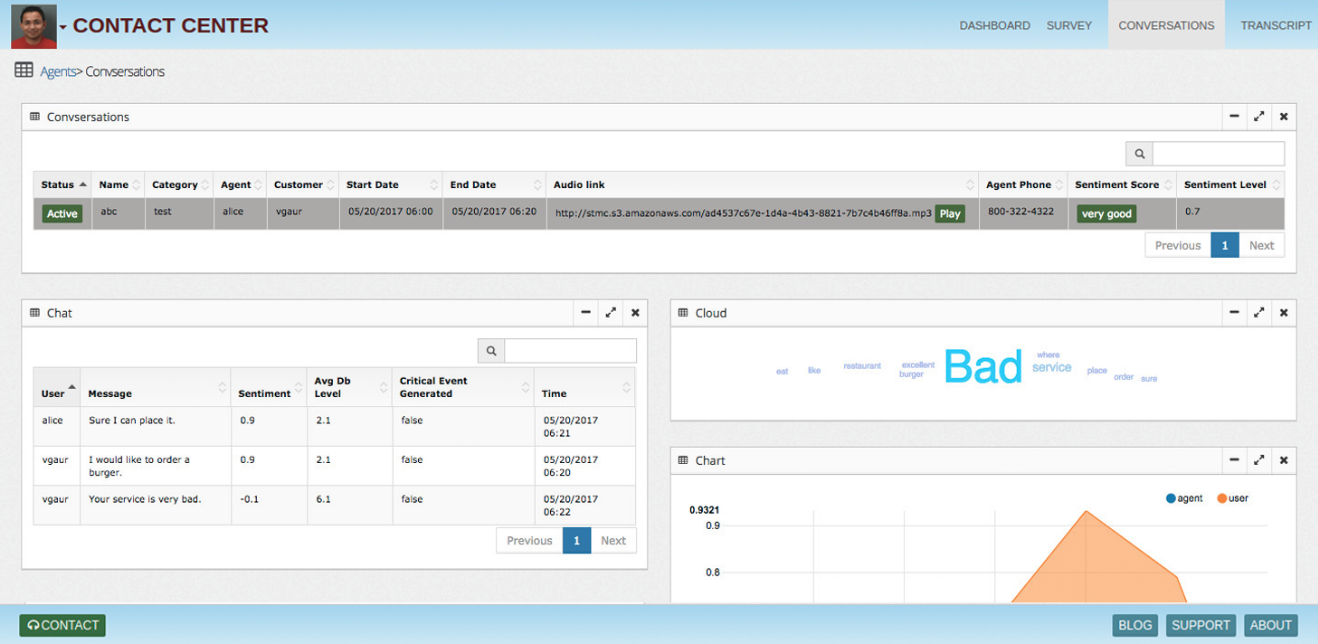The height and width of the screenshot is (644, 1318).
Task: Click the Chat table search magnifier icon
Action: 491,351
